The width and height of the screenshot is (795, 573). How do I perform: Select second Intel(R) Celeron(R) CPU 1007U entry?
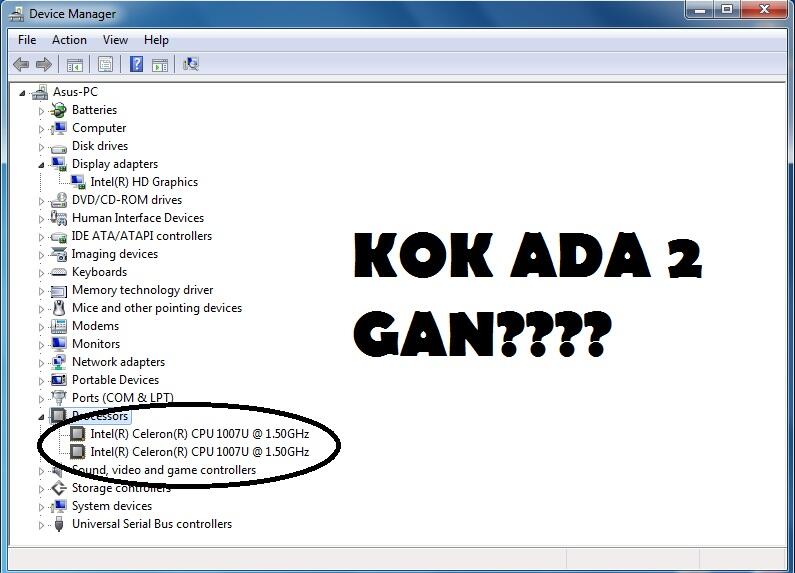200,451
